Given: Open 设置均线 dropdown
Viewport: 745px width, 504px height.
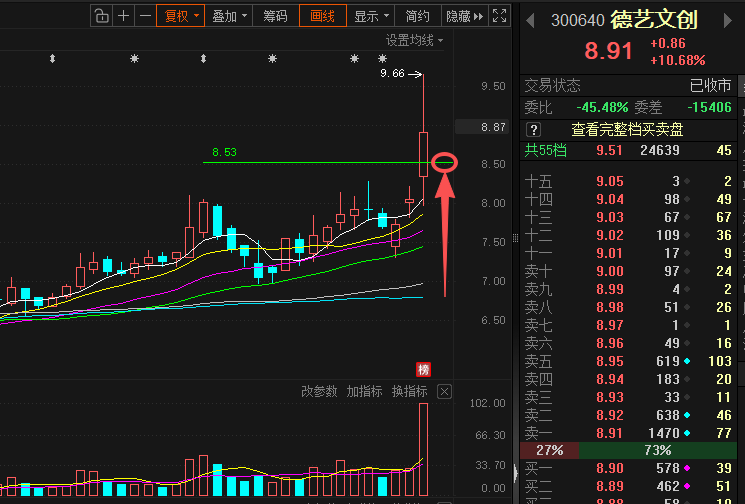Looking at the screenshot, I should tap(414, 40).
